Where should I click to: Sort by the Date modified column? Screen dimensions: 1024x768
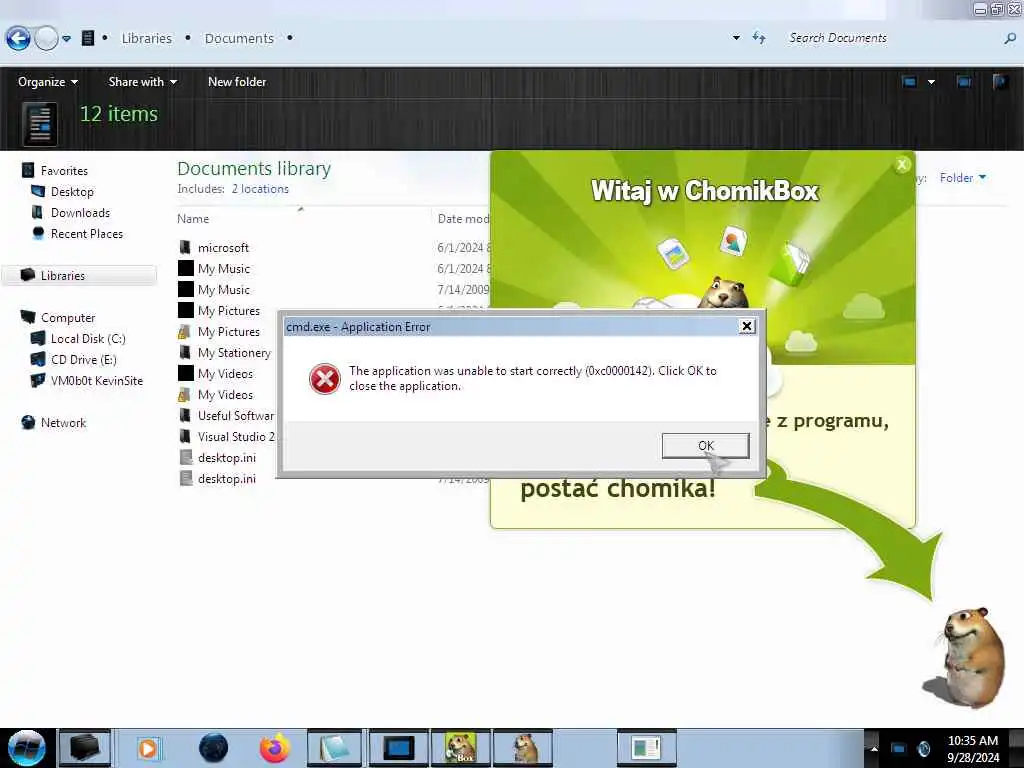[463, 219]
